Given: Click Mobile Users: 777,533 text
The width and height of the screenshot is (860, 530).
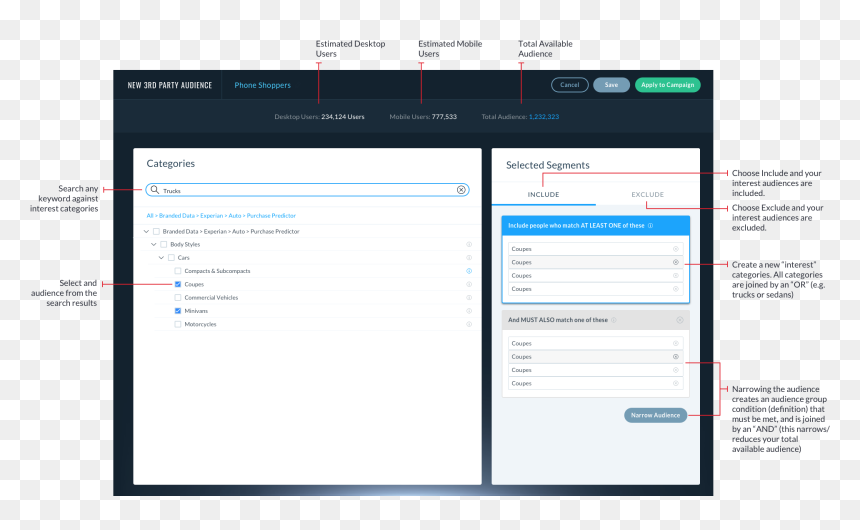Looking at the screenshot, I should click(423, 117).
